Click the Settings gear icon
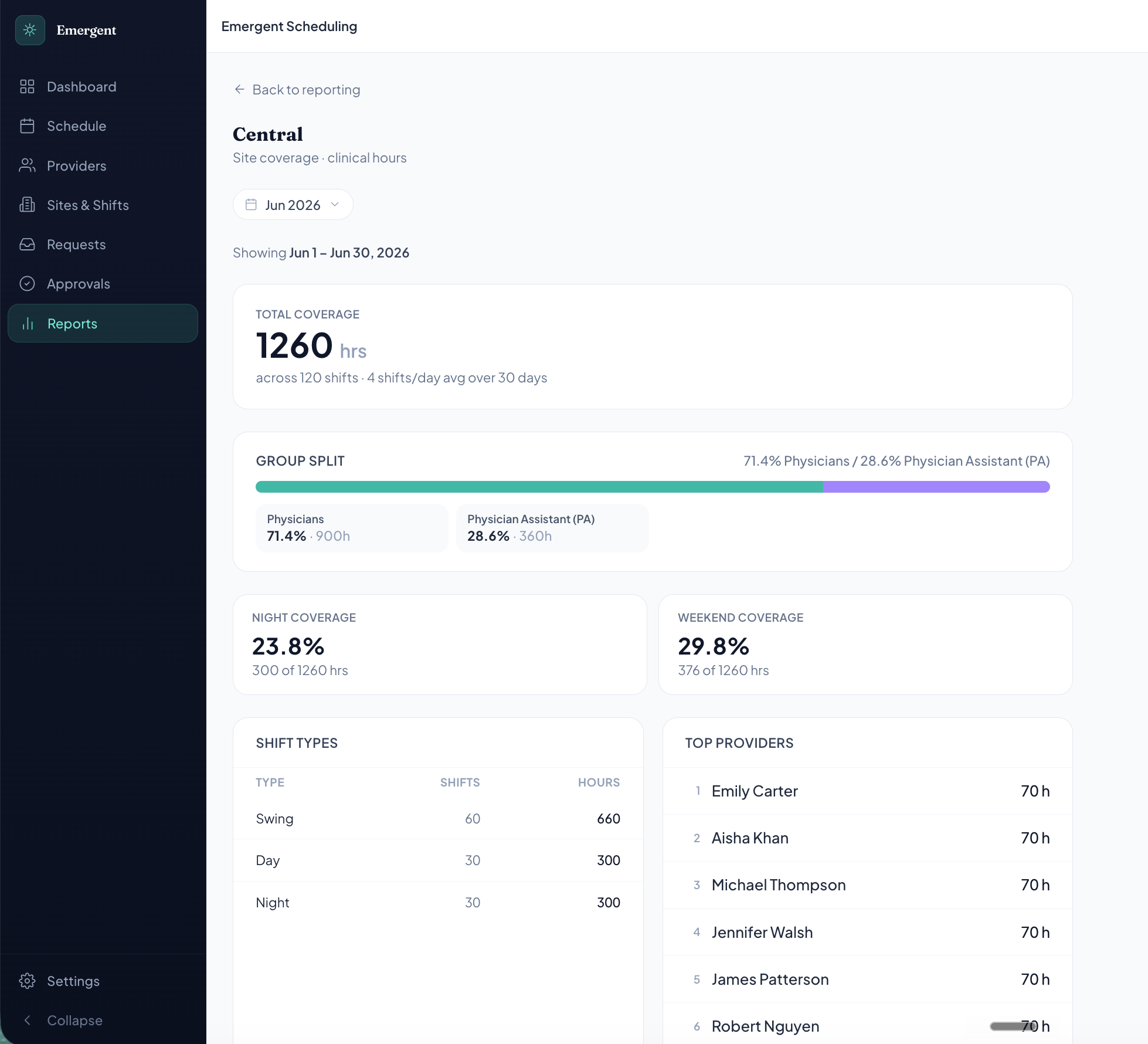 (27, 981)
